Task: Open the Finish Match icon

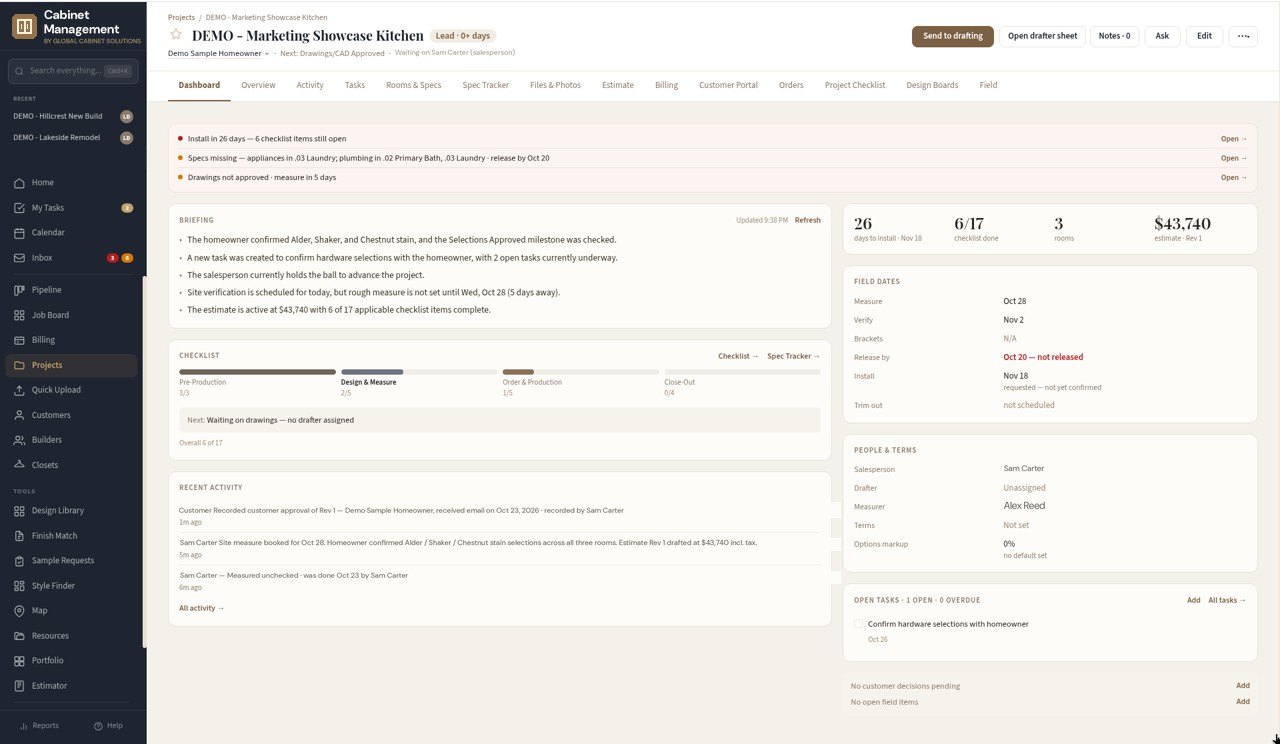Action: 20,536
